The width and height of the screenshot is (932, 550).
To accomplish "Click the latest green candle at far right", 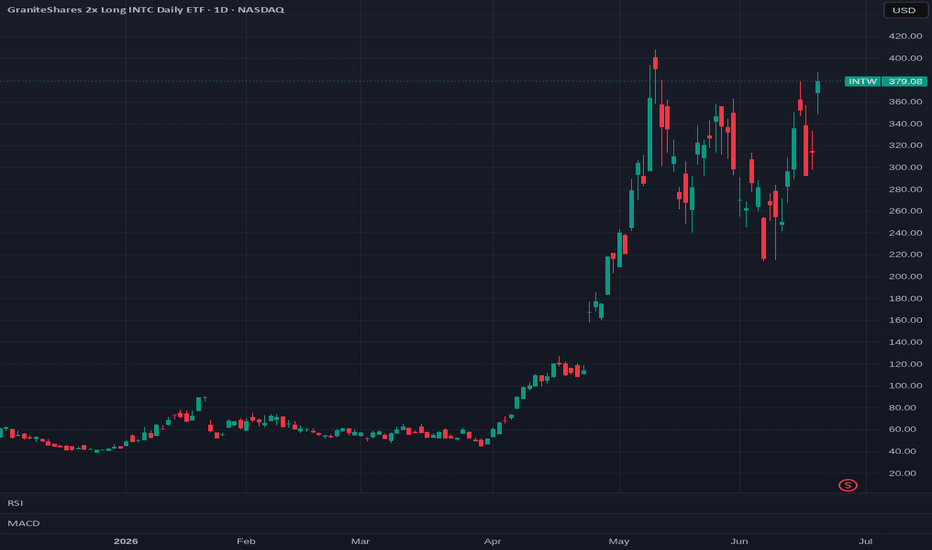I will [817, 87].
